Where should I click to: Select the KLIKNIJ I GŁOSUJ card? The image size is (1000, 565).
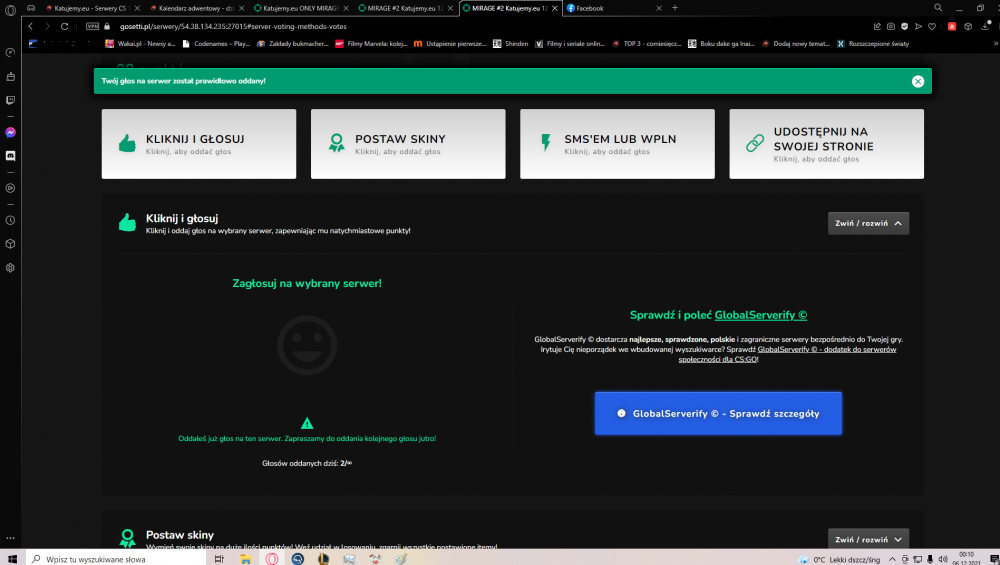point(199,143)
